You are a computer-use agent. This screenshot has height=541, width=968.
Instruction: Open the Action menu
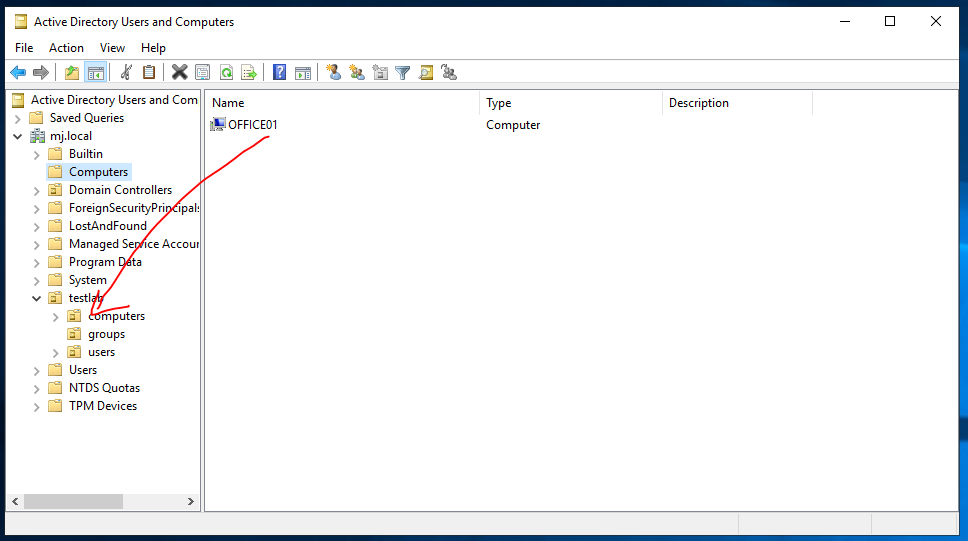(x=66, y=48)
